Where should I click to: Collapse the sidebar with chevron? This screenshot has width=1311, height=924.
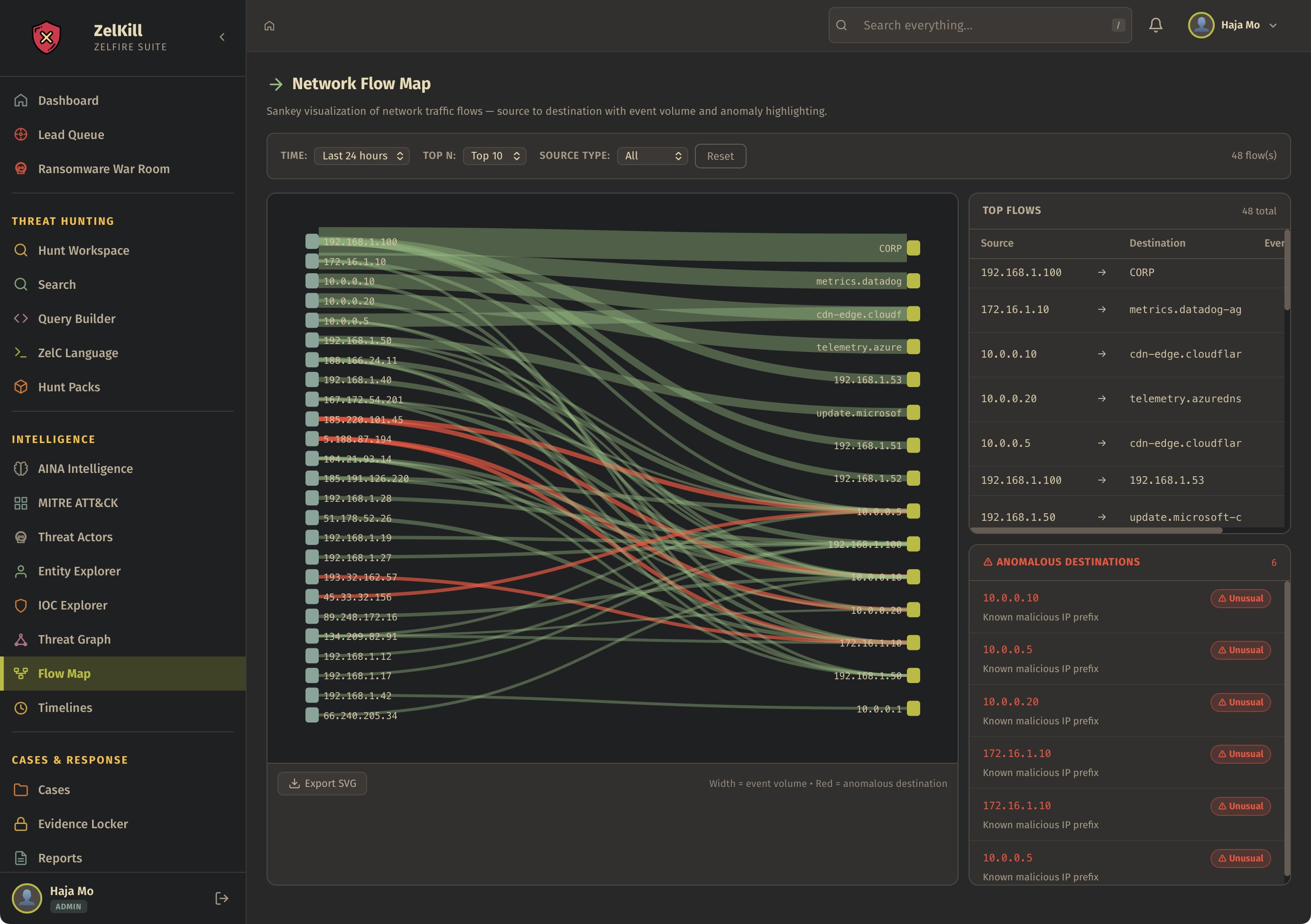tap(222, 37)
